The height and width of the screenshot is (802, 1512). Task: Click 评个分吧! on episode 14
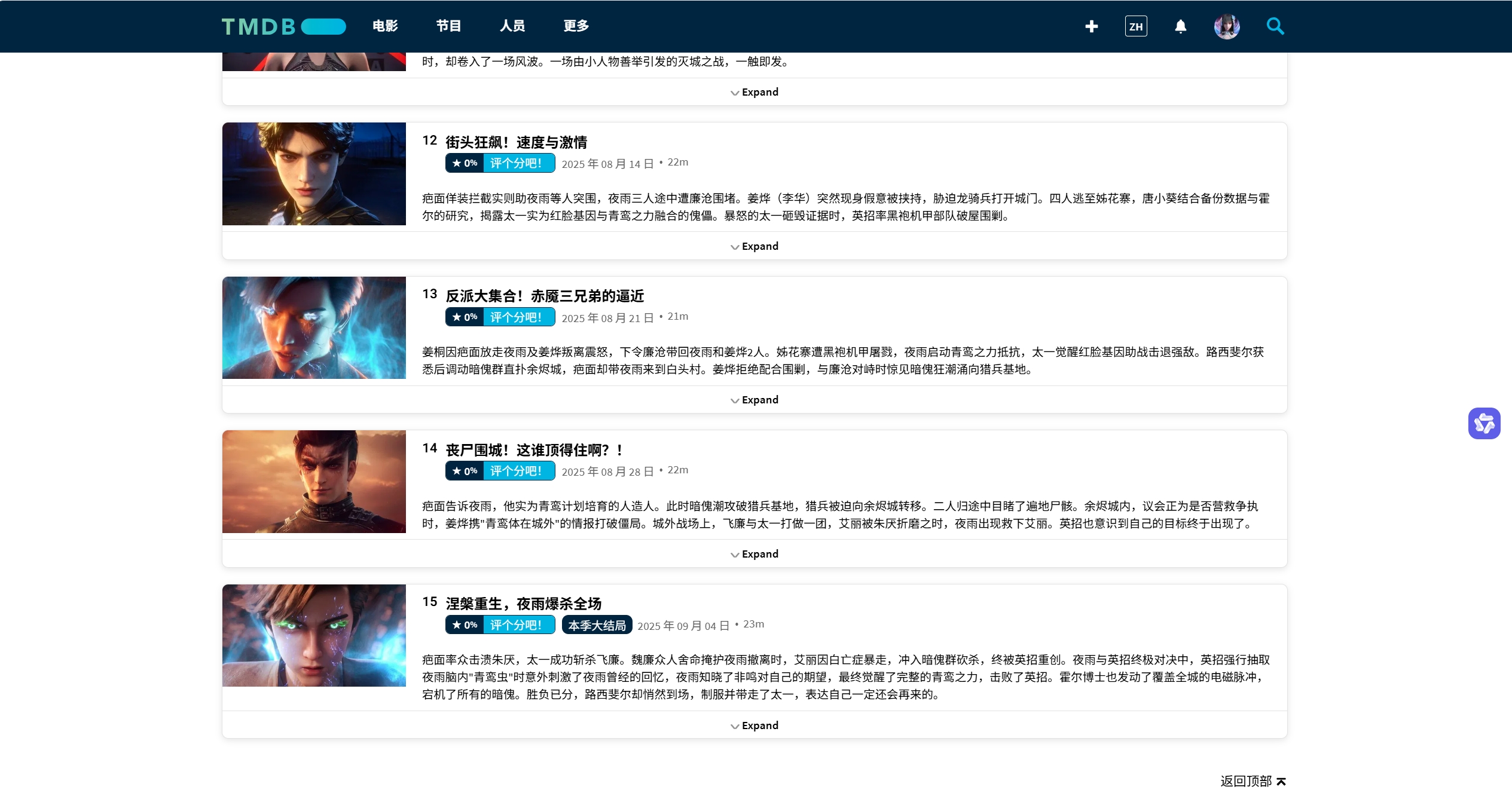(515, 470)
